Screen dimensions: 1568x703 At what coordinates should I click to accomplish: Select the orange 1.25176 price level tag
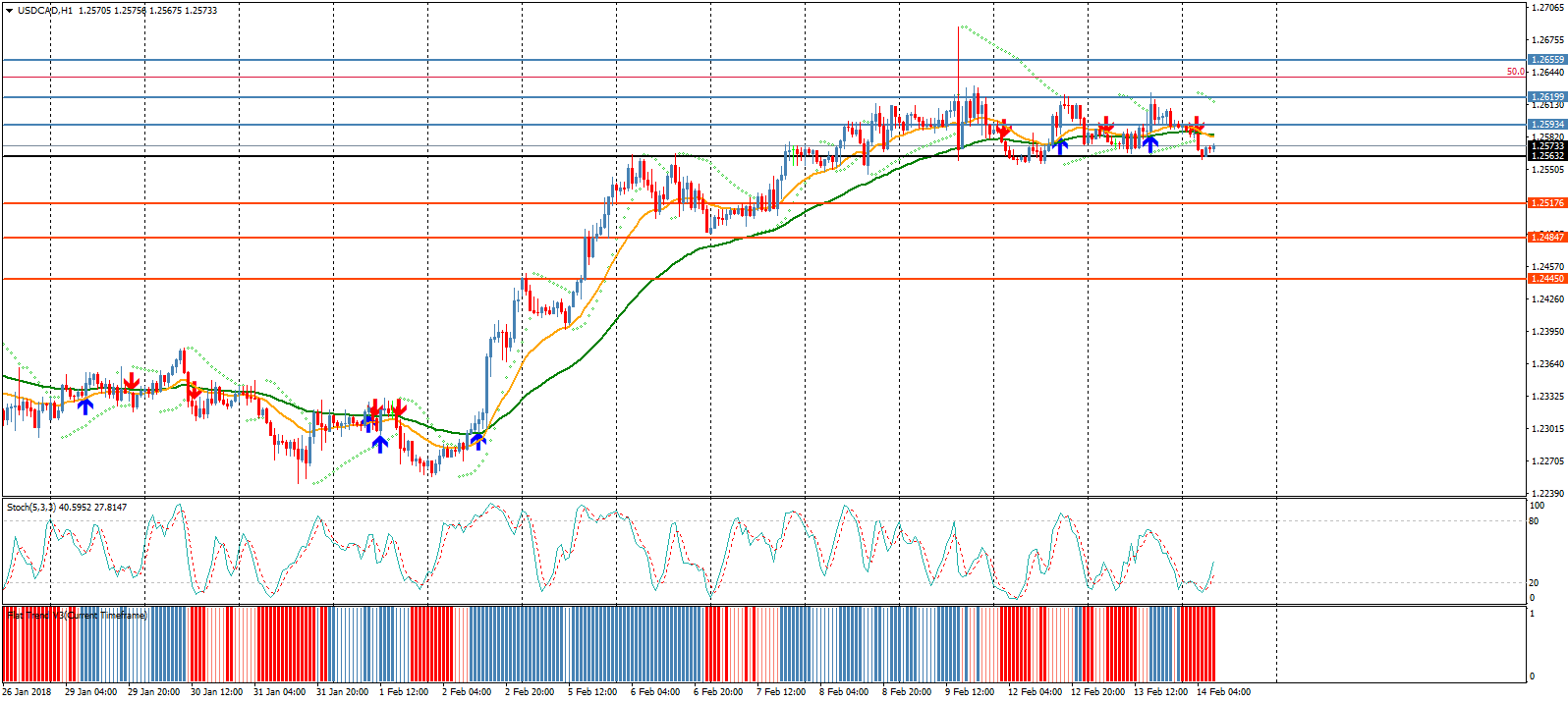pyautogui.click(x=1547, y=203)
